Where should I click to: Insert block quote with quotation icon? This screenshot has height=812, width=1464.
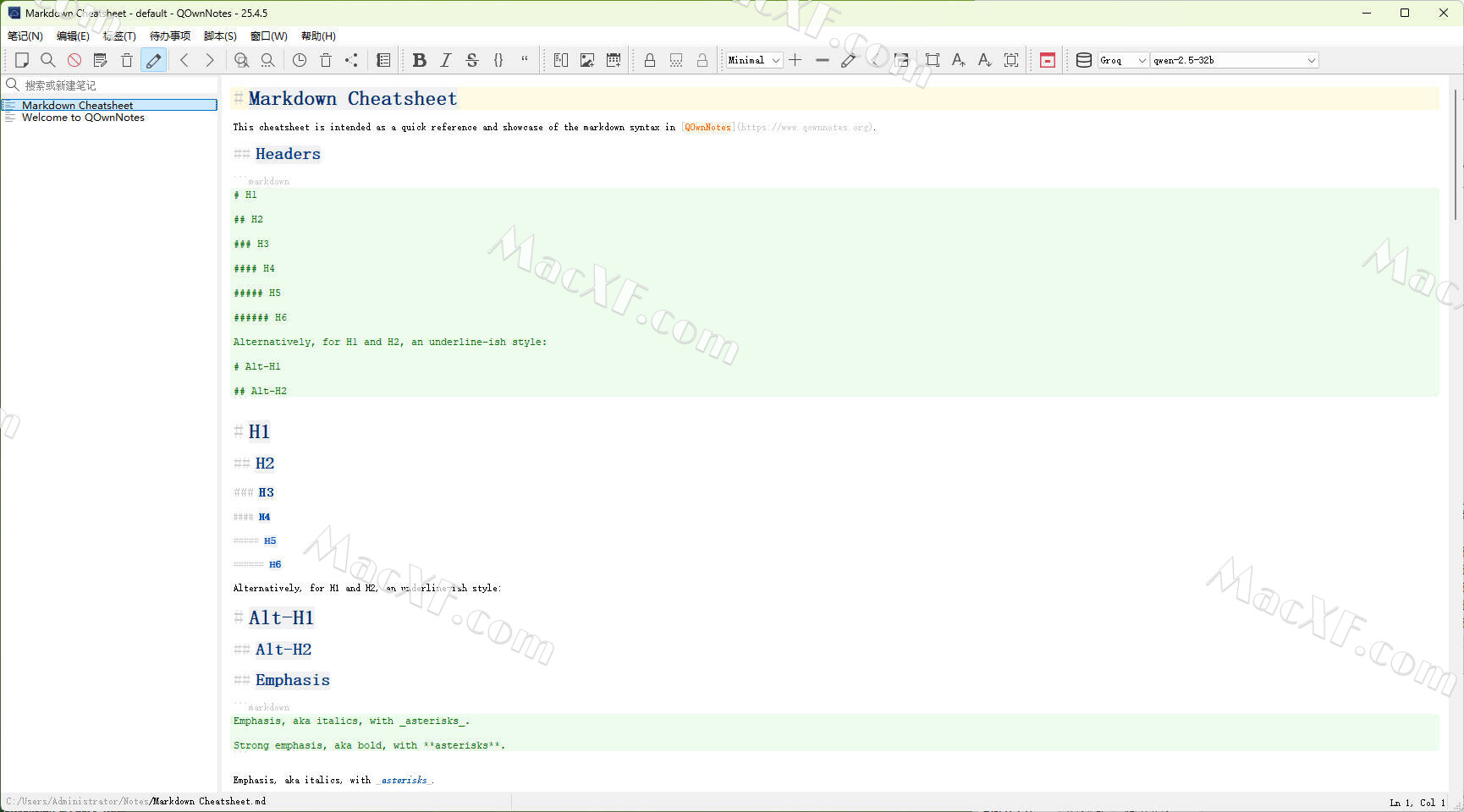(x=525, y=60)
